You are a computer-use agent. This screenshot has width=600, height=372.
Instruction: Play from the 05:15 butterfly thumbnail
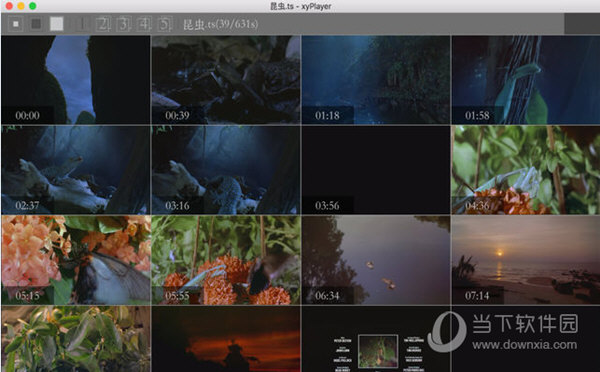point(75,260)
